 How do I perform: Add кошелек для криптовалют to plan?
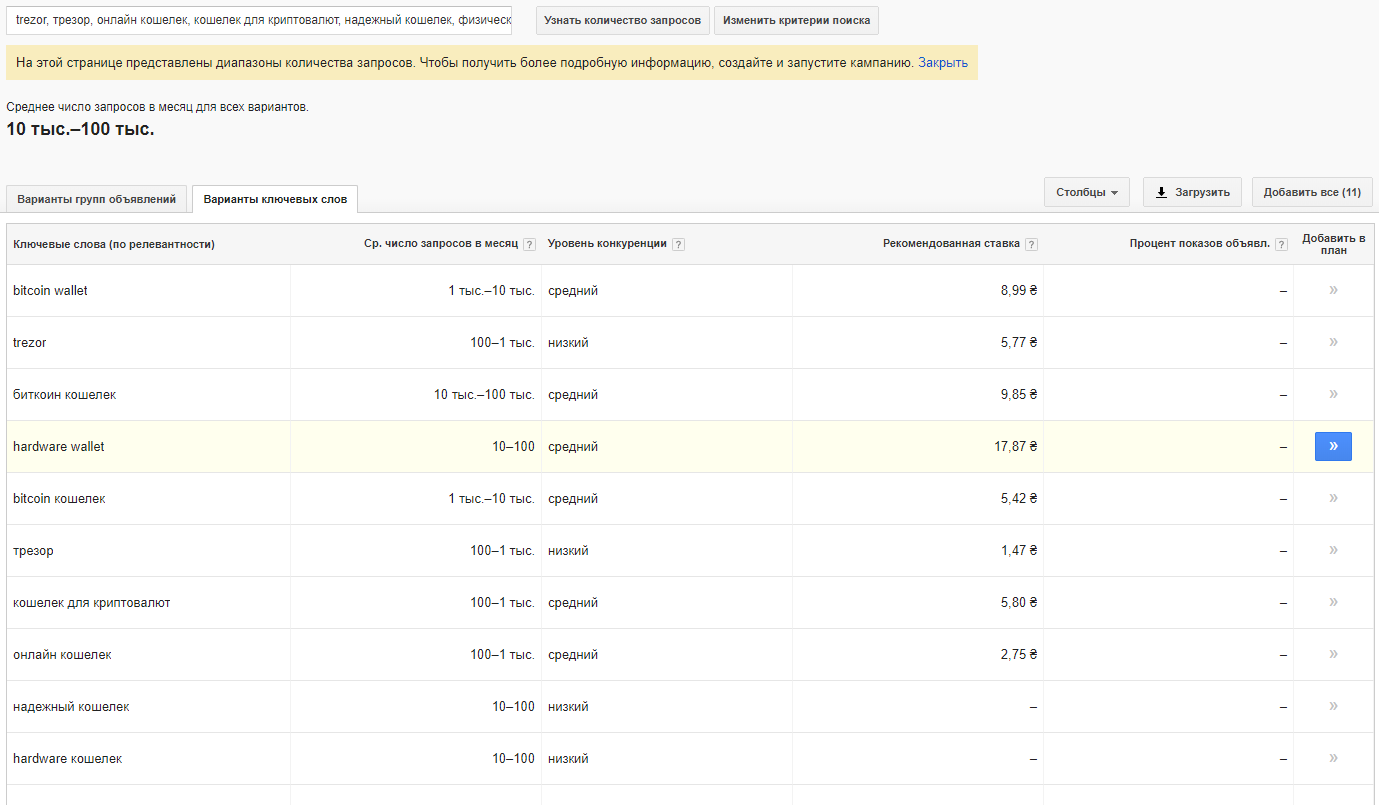click(x=1332, y=603)
